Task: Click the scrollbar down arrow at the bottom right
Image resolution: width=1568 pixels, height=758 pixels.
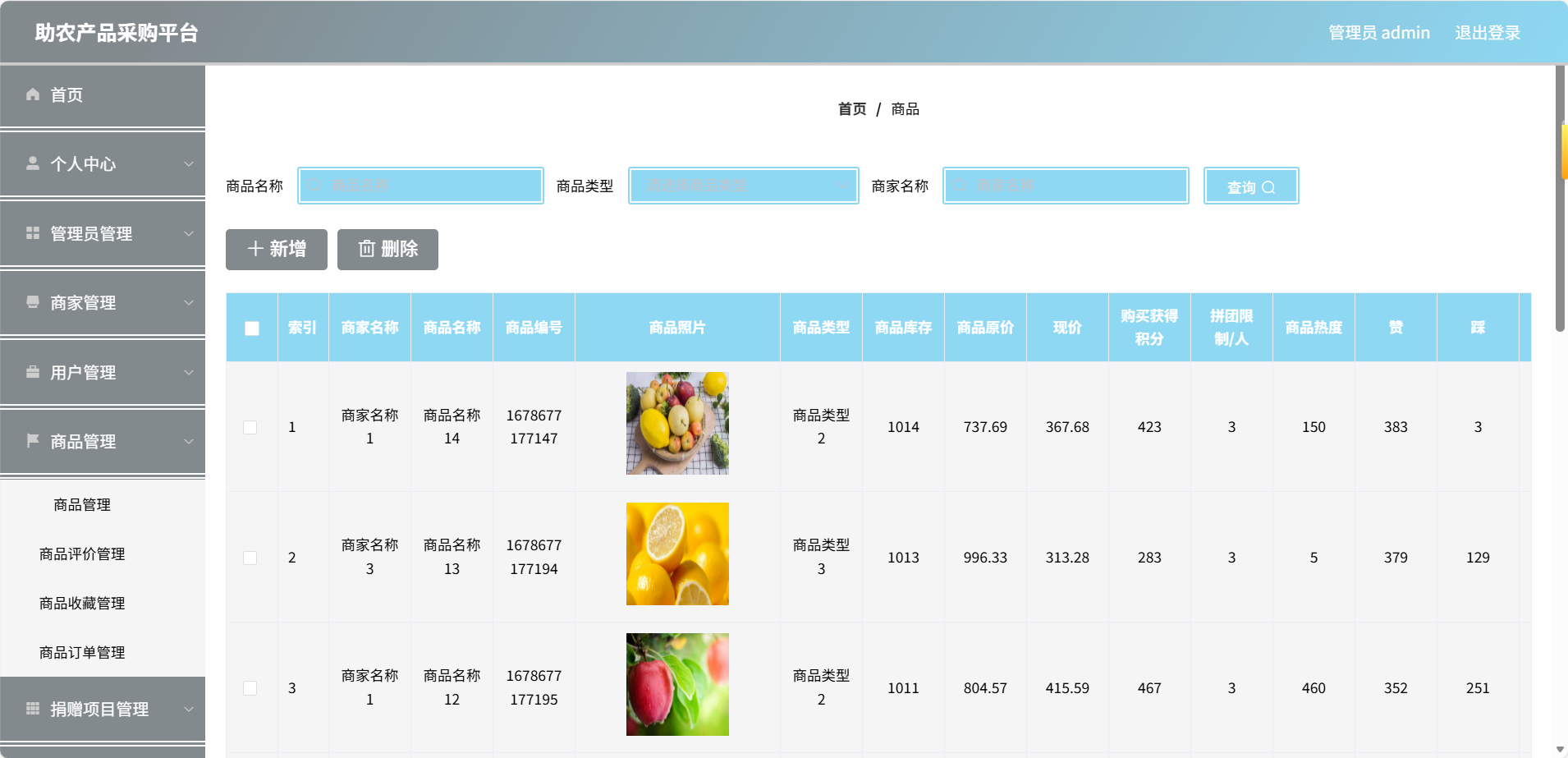Action: tap(1560, 750)
